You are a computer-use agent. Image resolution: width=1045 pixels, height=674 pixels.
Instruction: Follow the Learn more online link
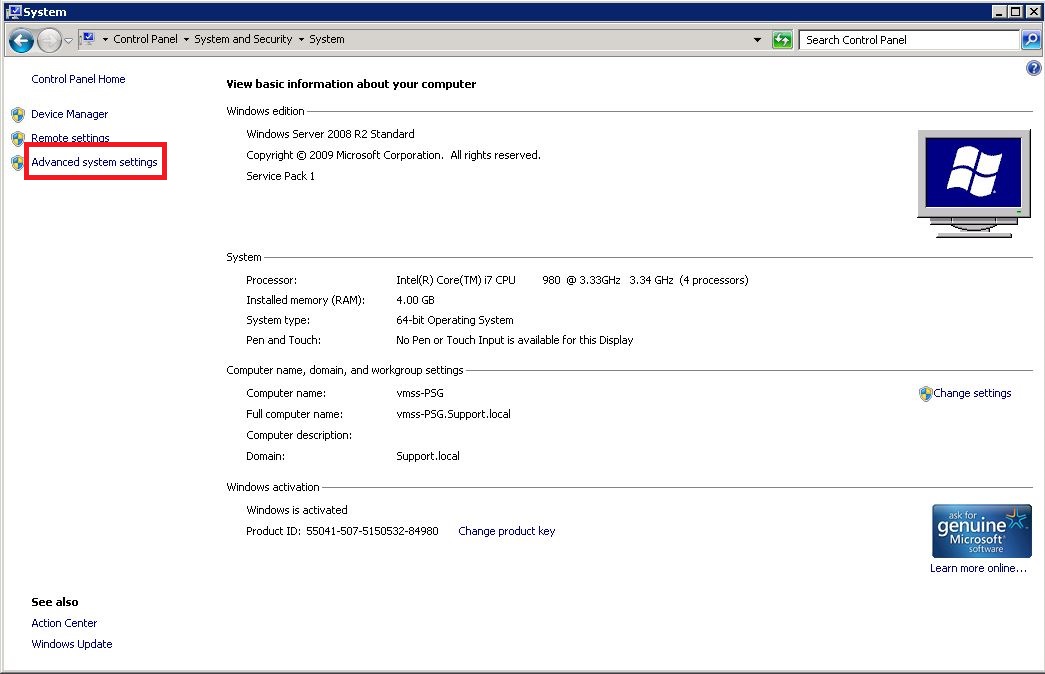(978, 569)
